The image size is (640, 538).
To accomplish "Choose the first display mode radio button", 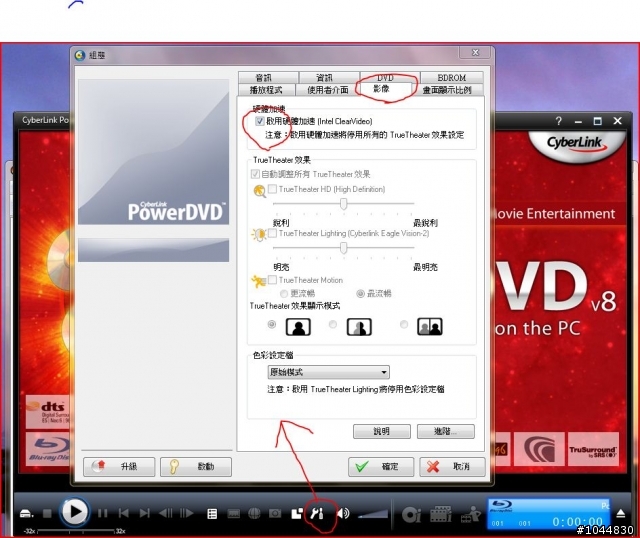I will (x=271, y=325).
